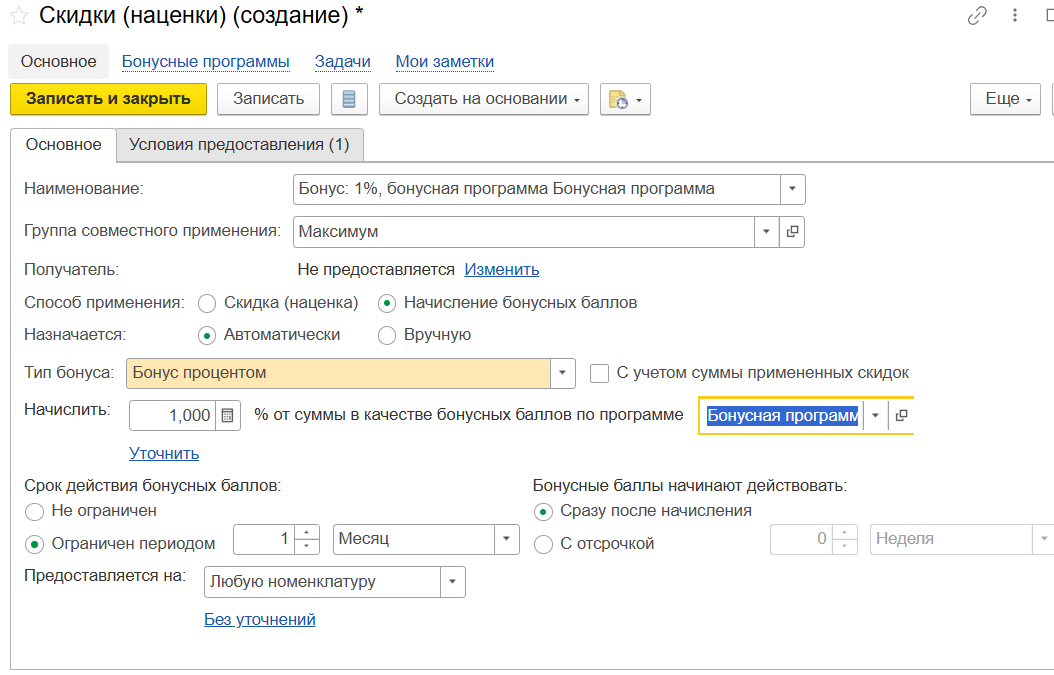Select Скидка (наценка) radio button

tap(207, 303)
